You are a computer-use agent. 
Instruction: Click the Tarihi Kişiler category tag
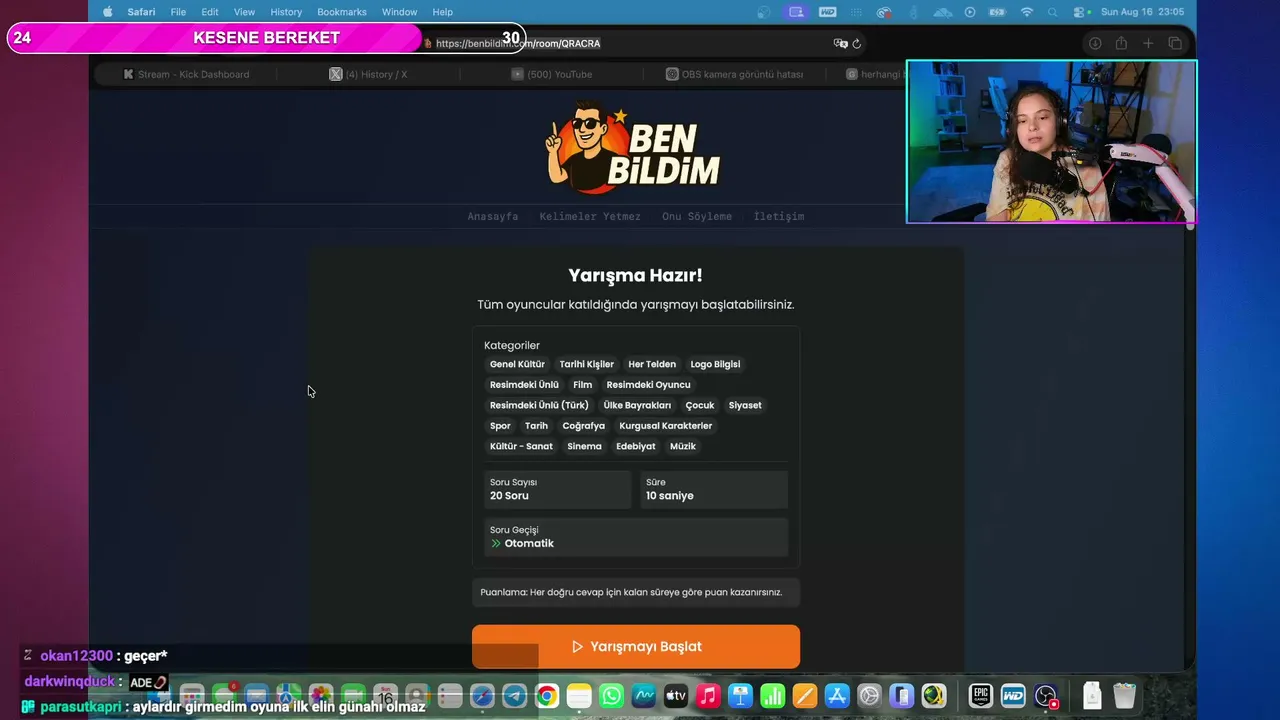pos(587,364)
